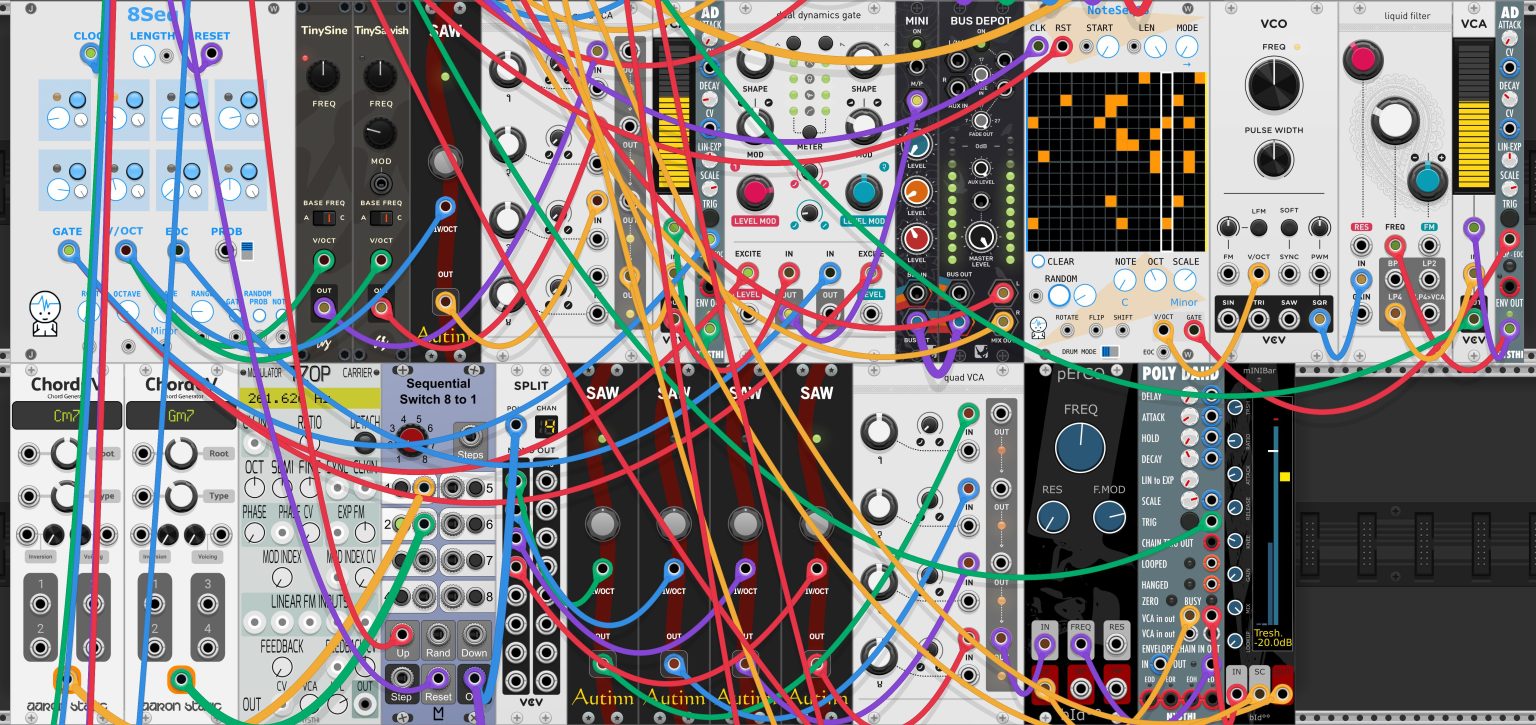Toggle the HANGED switch on POLY DAHD

[x=1190, y=585]
